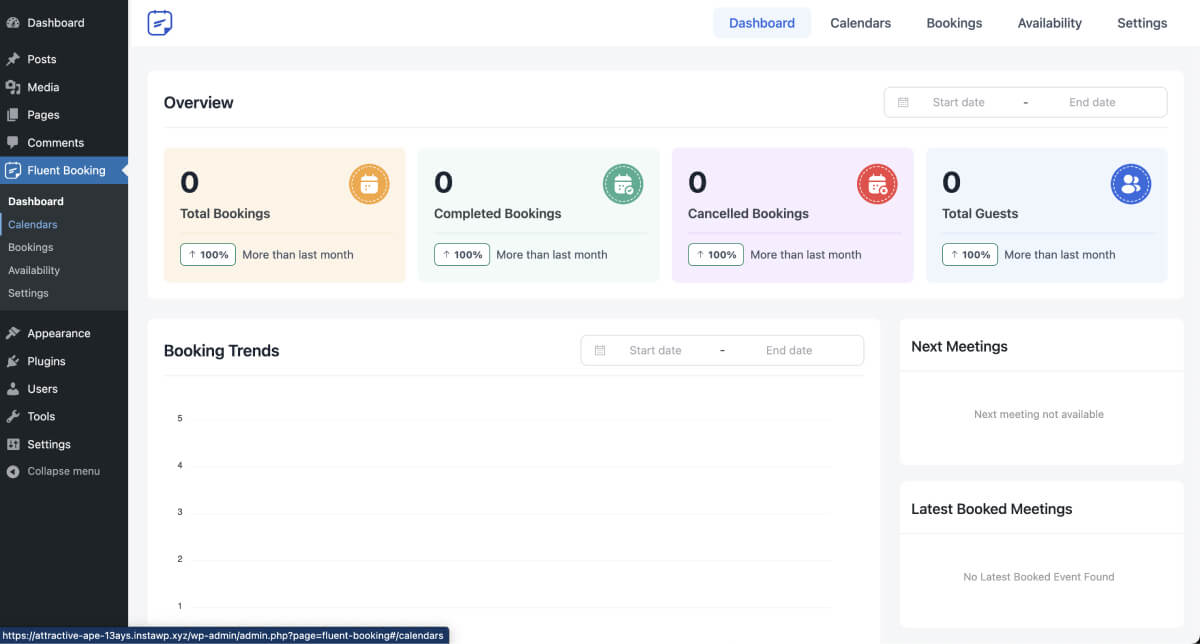Viewport: 1200px width, 644px height.
Task: Click the Plugins icon in sidebar
Action: tap(13, 361)
